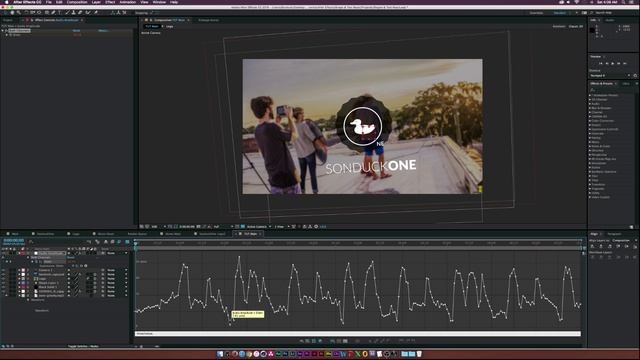This screenshot has height=360, width=640.
Task: Click the Search Help input field
Action: pos(613,13)
